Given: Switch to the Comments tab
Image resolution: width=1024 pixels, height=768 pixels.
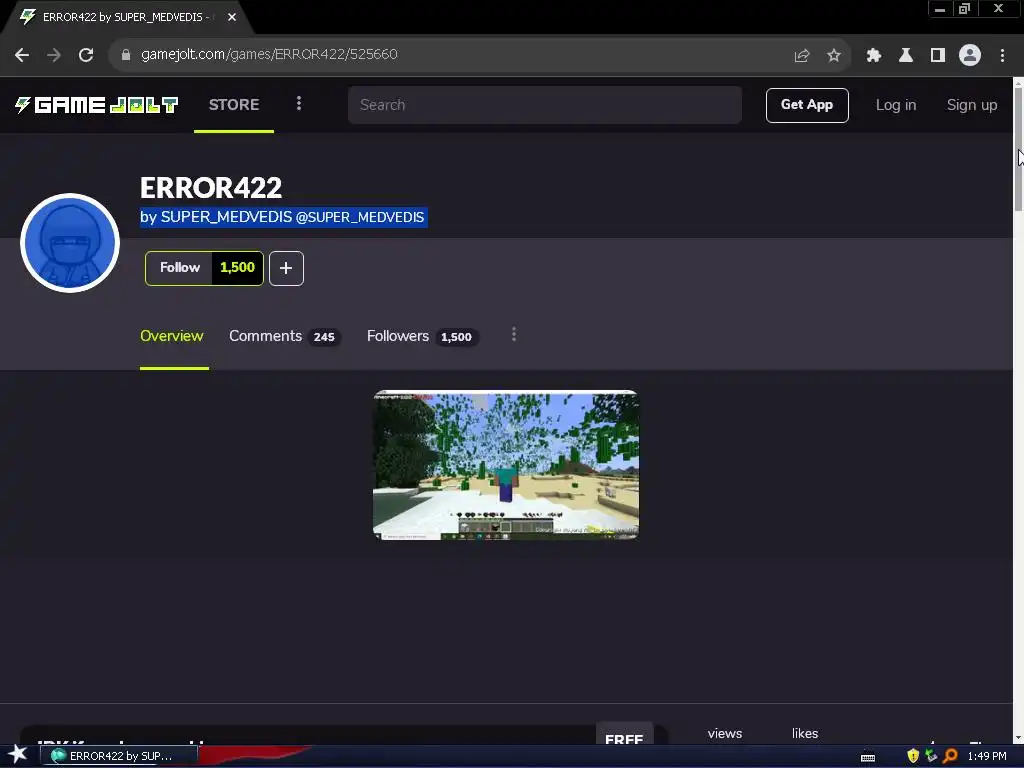Looking at the screenshot, I should 284,336.
